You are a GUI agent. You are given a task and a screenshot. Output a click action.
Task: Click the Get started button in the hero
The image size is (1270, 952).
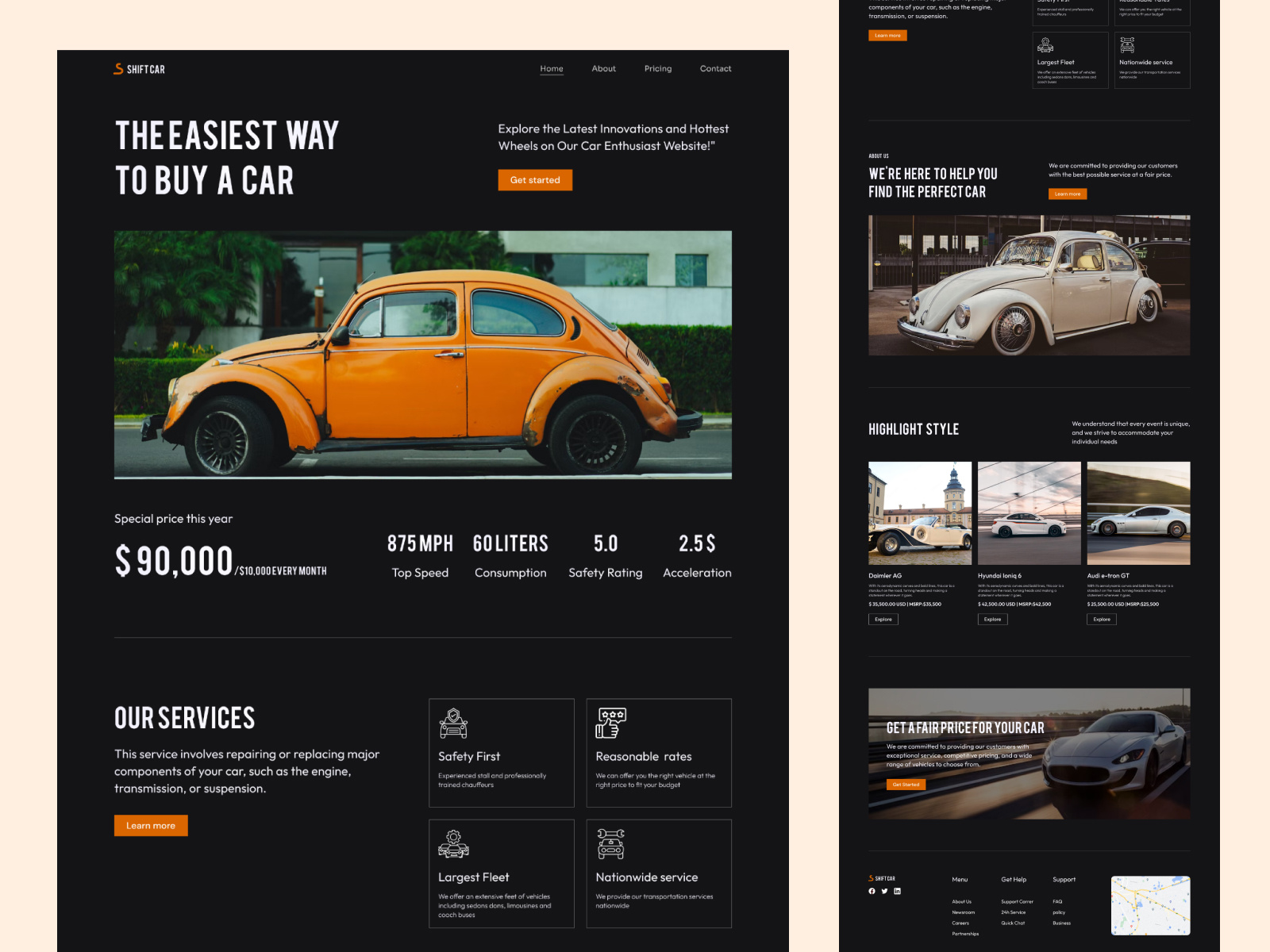(x=535, y=180)
